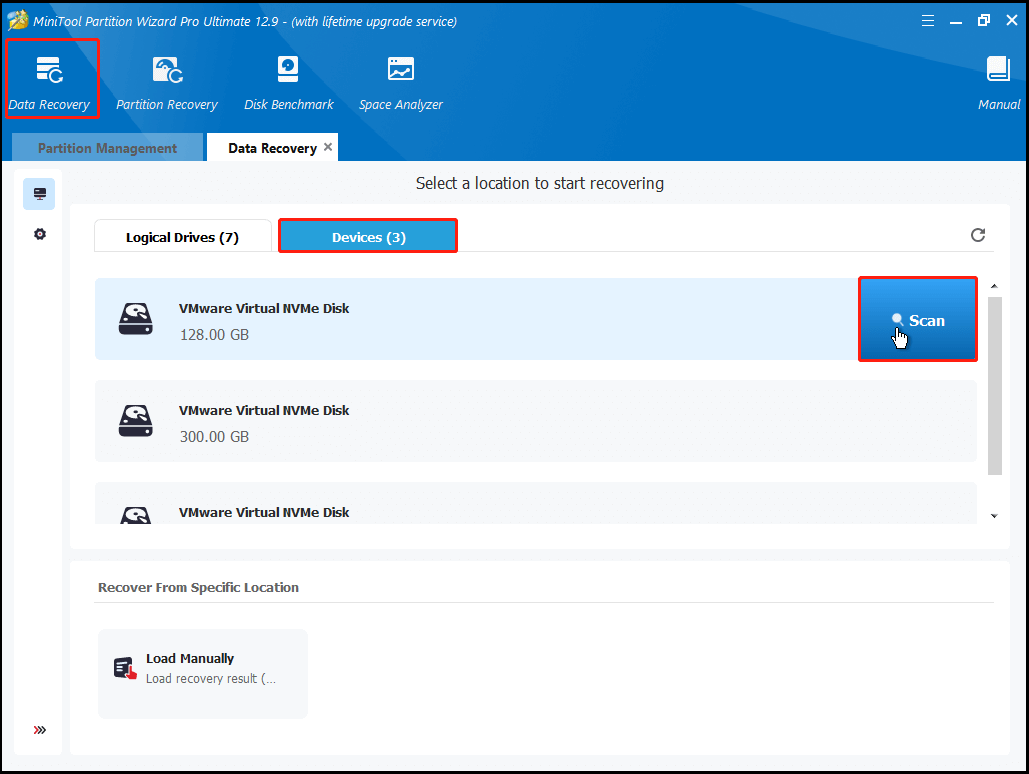Expand the sidebar with the double-chevron
Viewport: 1029px width, 774px height.
pyautogui.click(x=39, y=729)
